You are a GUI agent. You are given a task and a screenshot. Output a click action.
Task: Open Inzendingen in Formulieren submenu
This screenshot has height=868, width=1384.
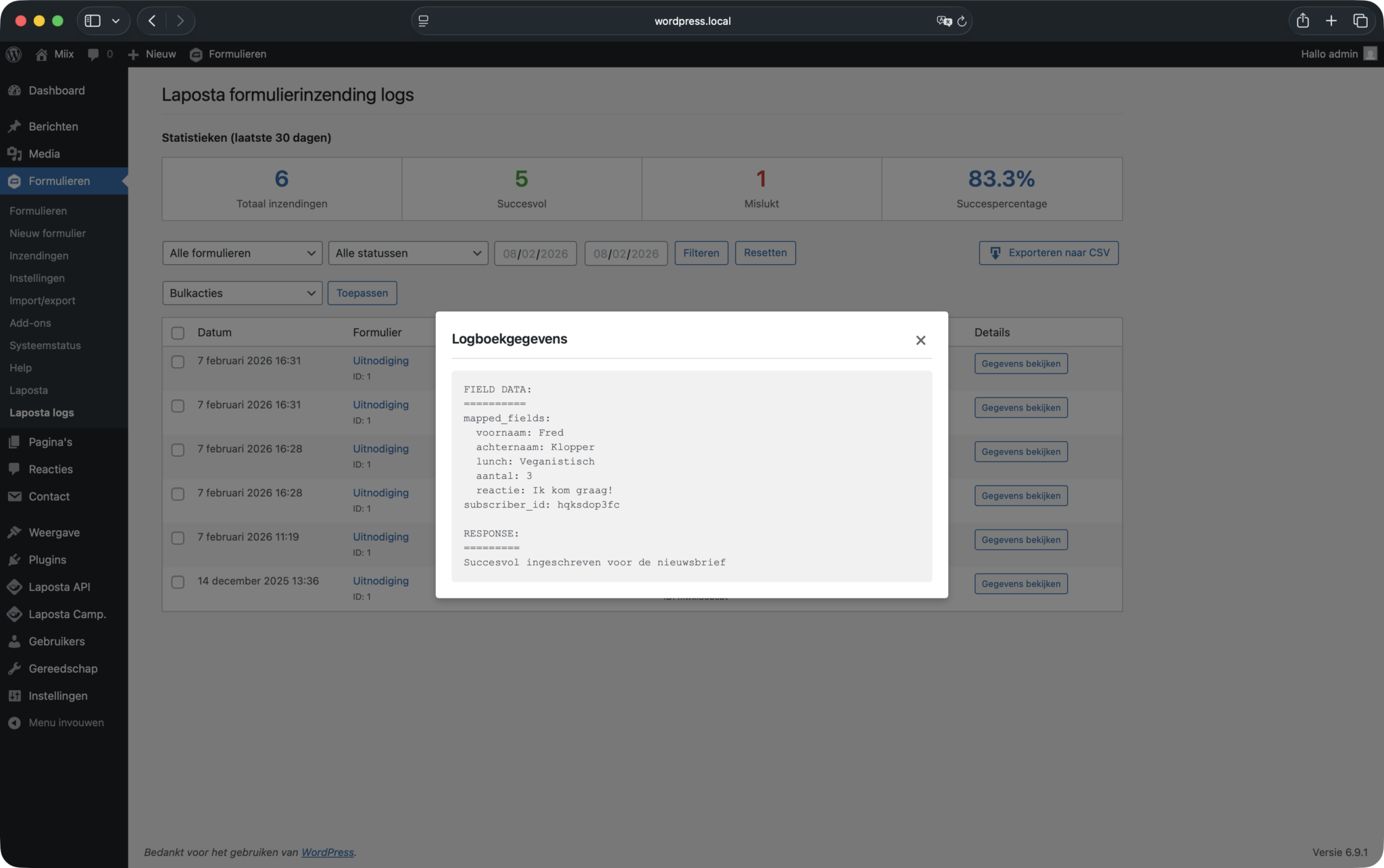(39, 255)
